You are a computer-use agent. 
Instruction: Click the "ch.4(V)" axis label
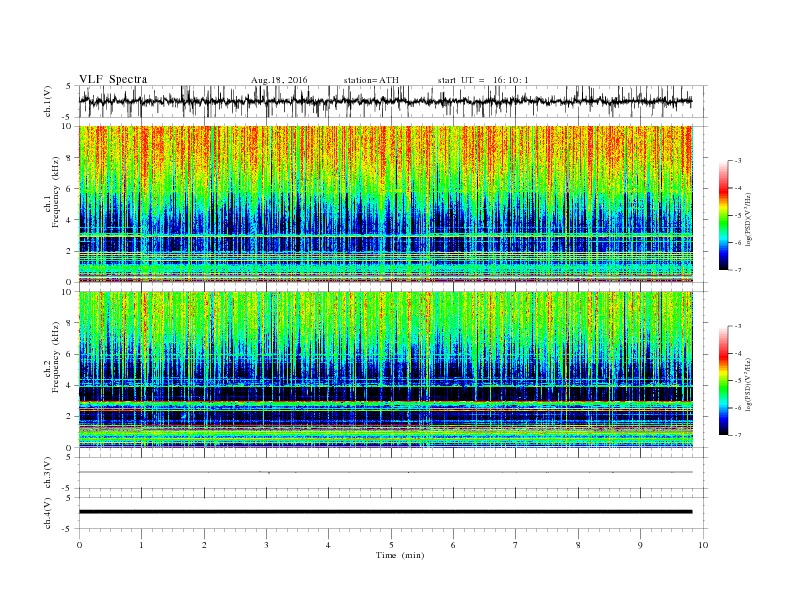tap(47, 513)
